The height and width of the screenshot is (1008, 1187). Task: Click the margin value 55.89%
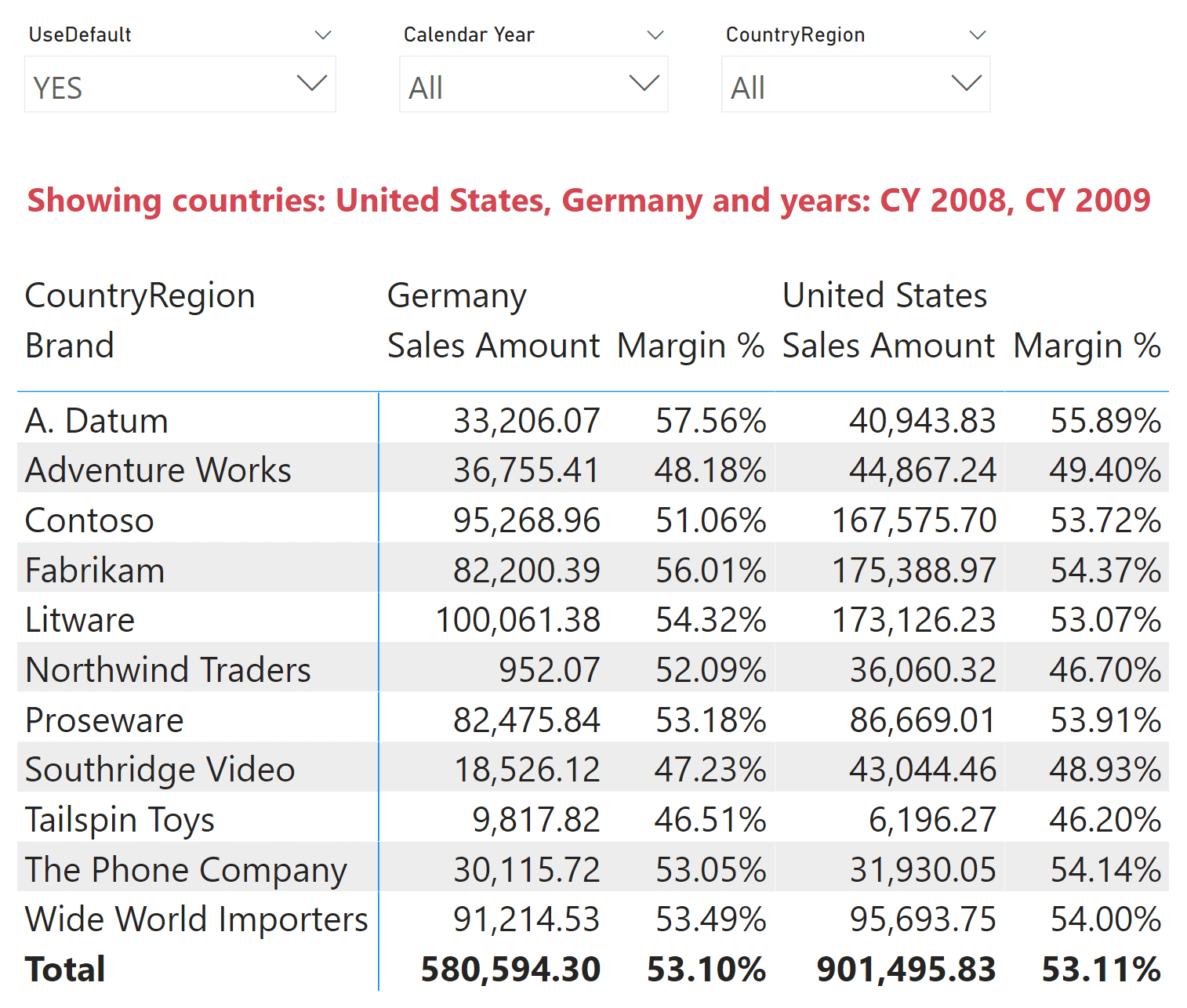coord(1106,421)
